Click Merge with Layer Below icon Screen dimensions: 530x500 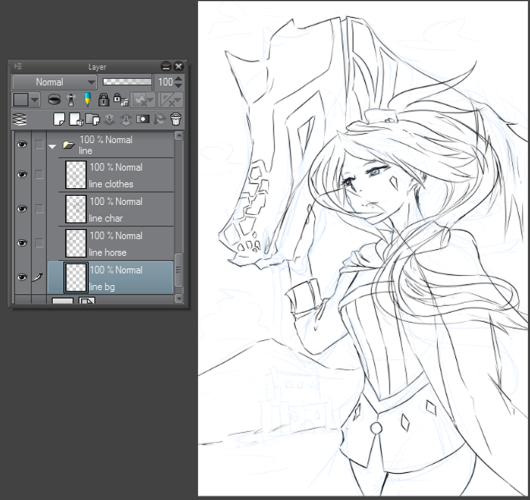(x=126, y=119)
